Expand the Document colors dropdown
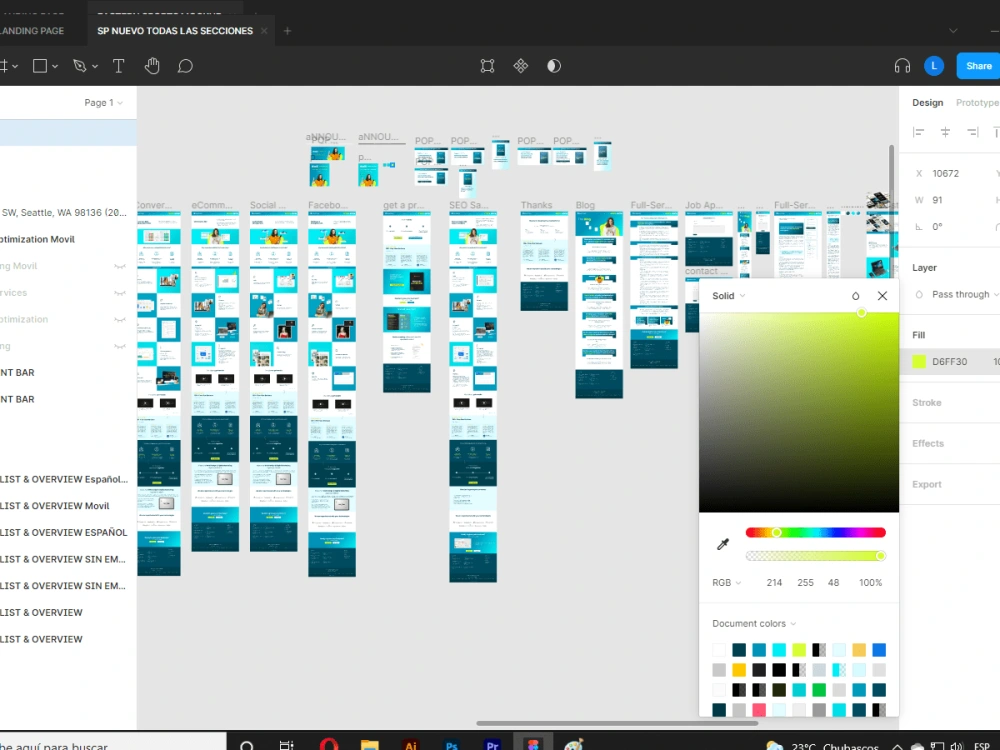The width and height of the screenshot is (1000, 750). 754,624
